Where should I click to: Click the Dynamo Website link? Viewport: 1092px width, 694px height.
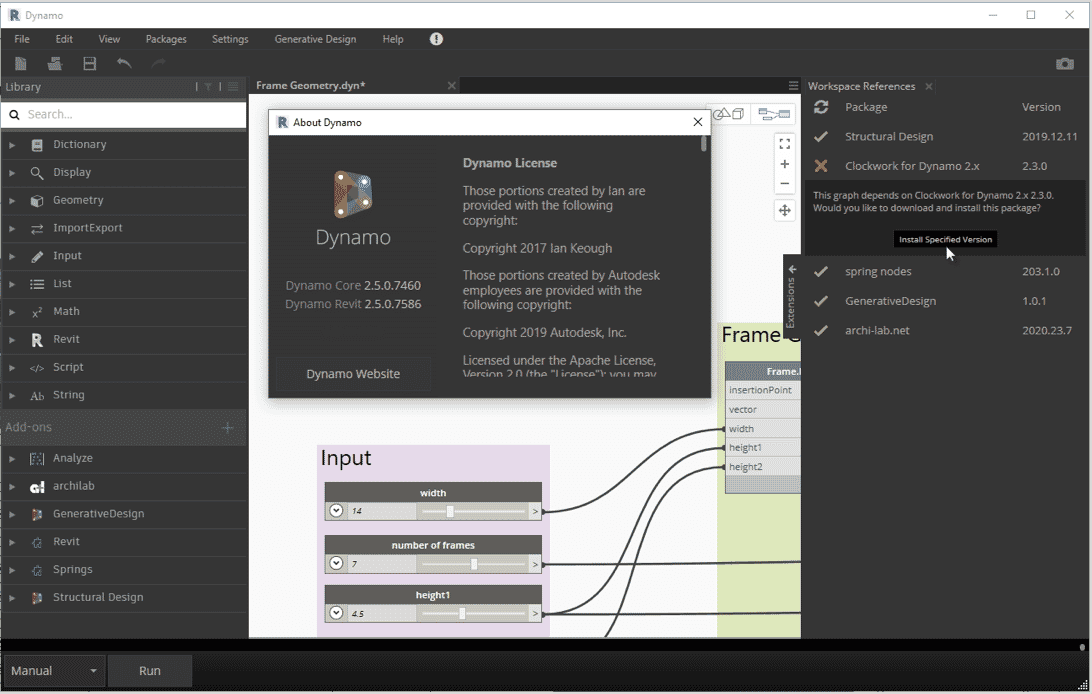pos(352,373)
